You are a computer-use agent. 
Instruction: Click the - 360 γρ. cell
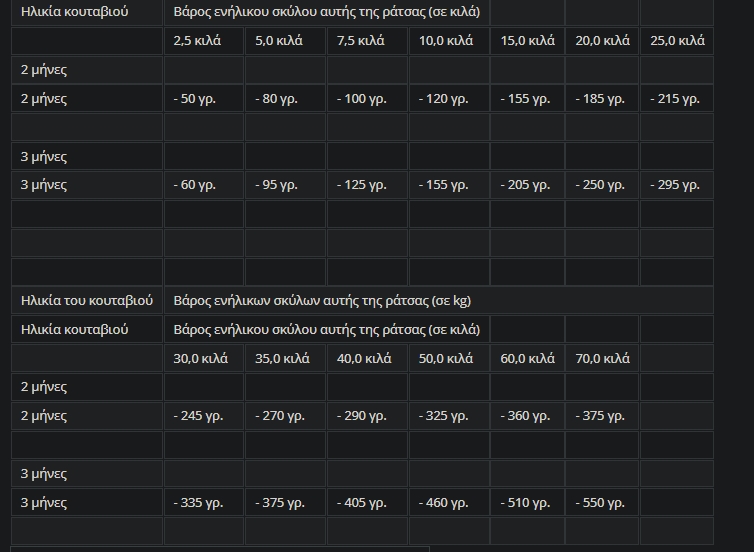click(x=528, y=416)
